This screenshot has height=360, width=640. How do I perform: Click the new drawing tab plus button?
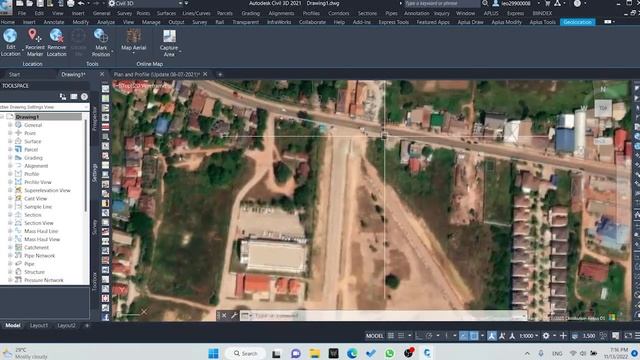[220, 74]
